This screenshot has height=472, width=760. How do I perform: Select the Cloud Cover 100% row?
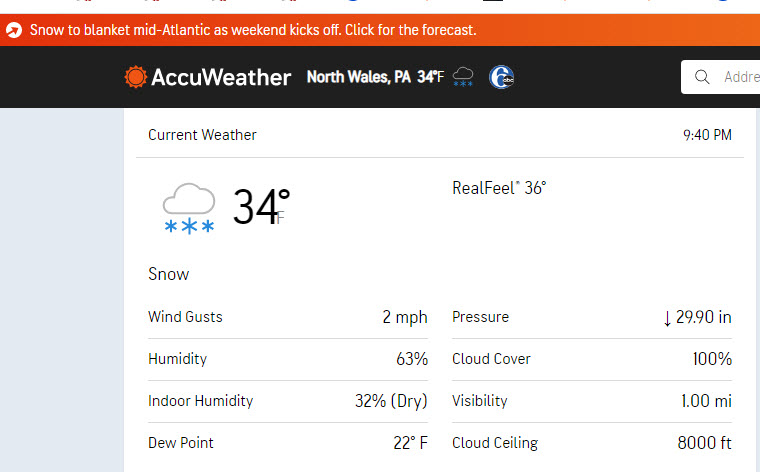(x=592, y=359)
